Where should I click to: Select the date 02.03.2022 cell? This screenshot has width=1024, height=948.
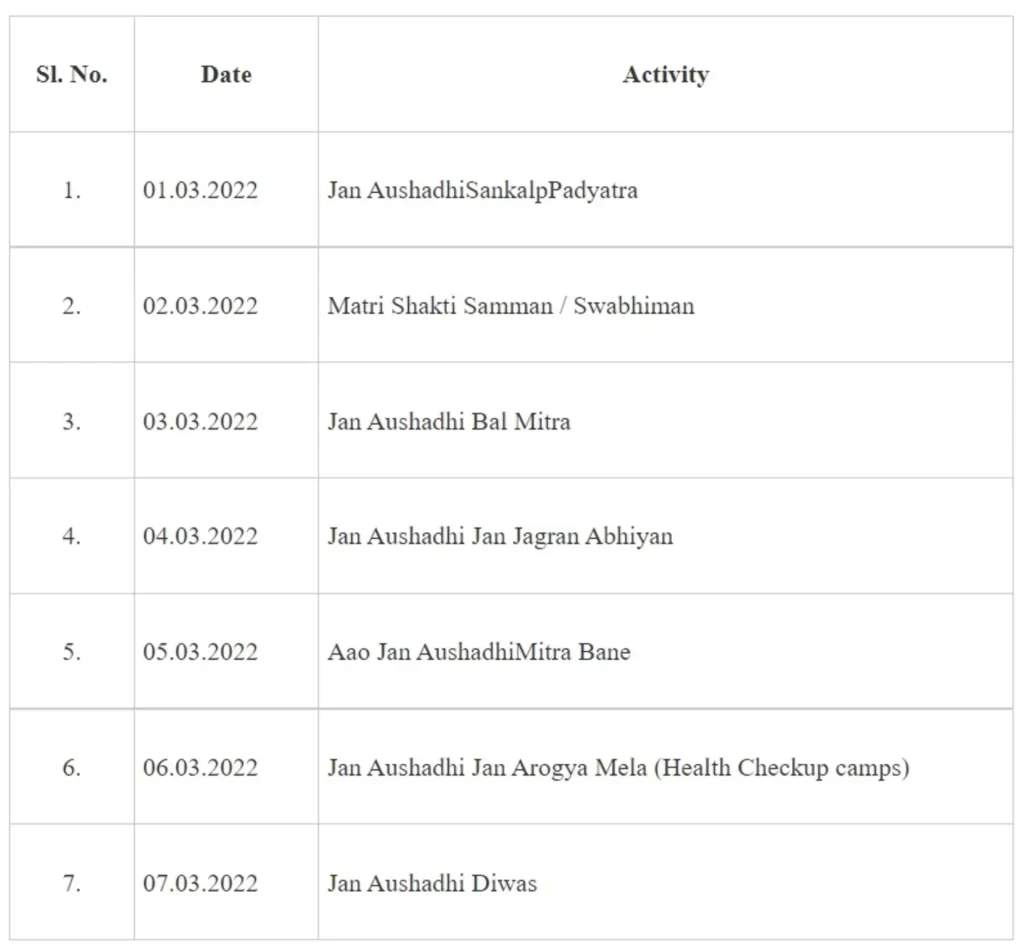(x=200, y=306)
